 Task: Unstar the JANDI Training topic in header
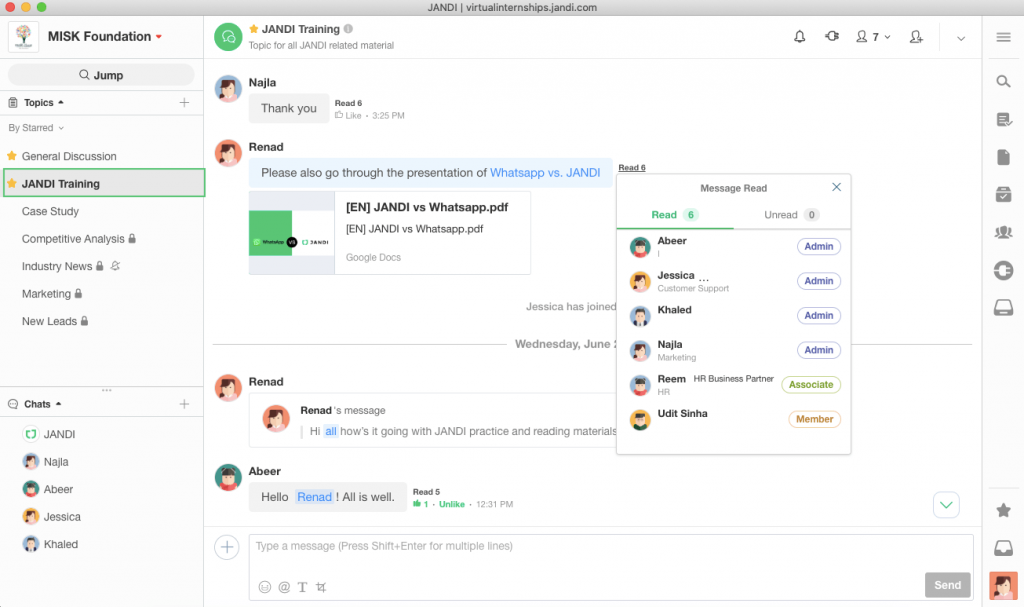pos(254,30)
